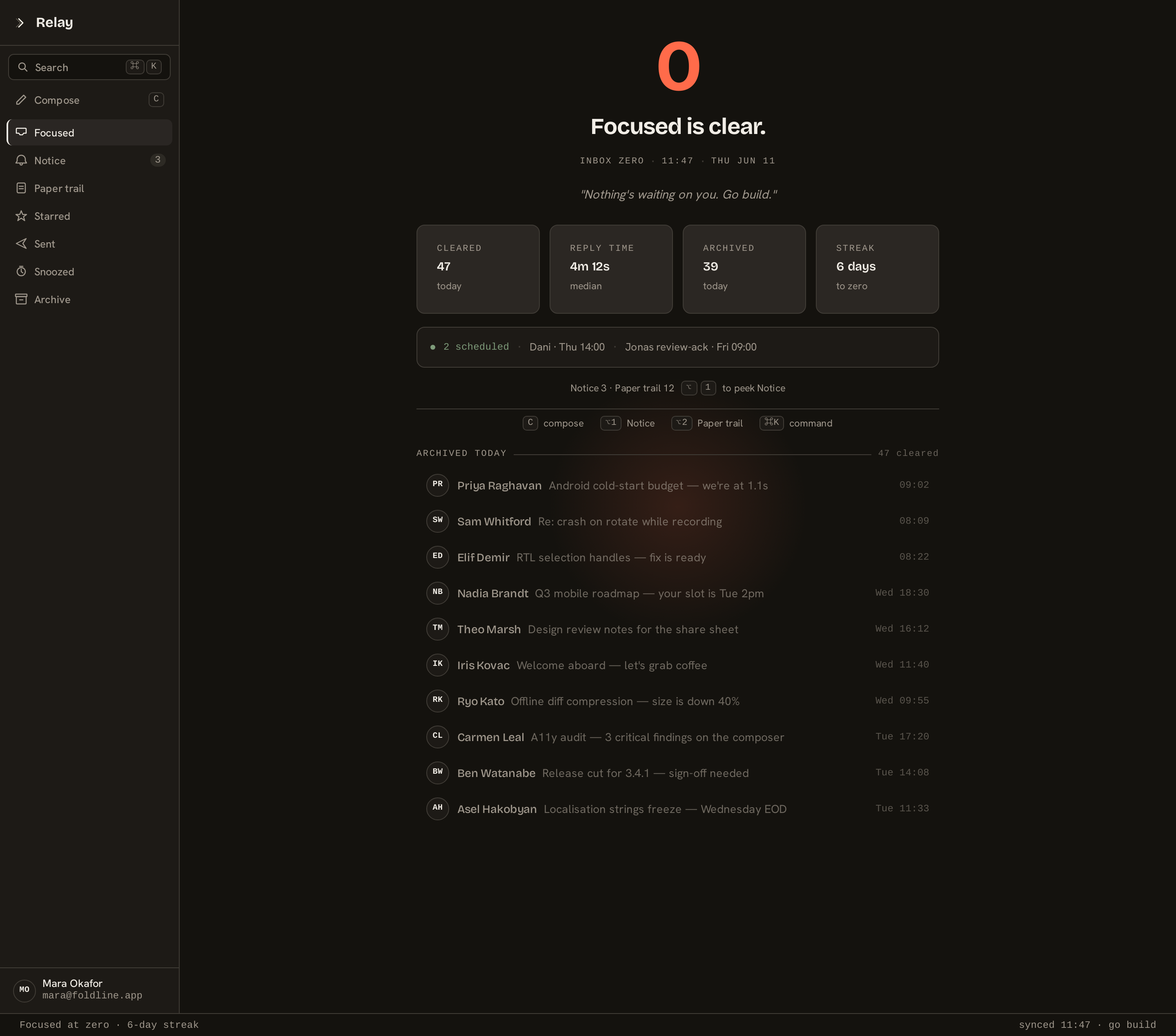Collapse sidebar using the chevron beside Relay

[21, 22]
